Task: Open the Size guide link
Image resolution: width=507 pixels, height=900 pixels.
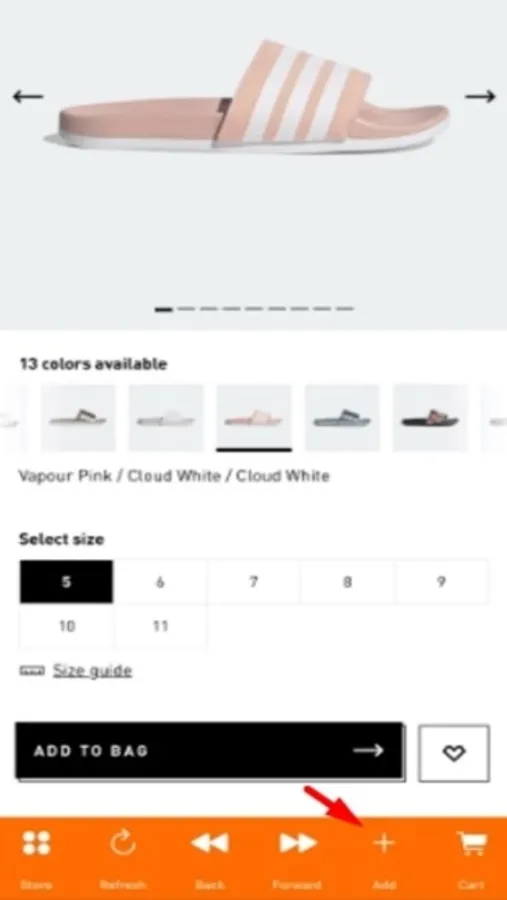Action: click(92, 670)
